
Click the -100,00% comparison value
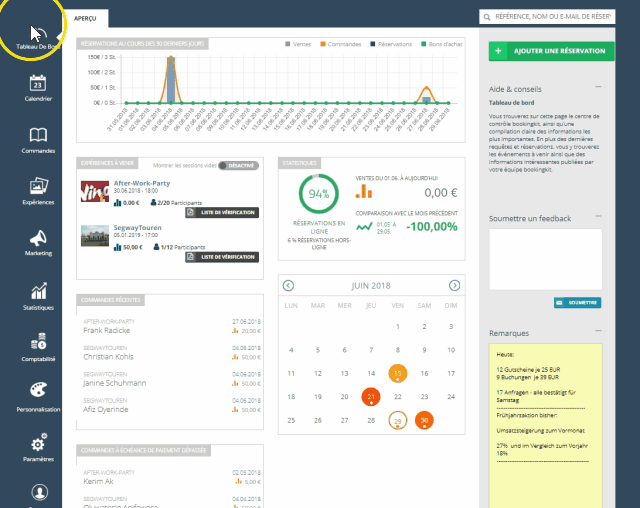click(432, 226)
